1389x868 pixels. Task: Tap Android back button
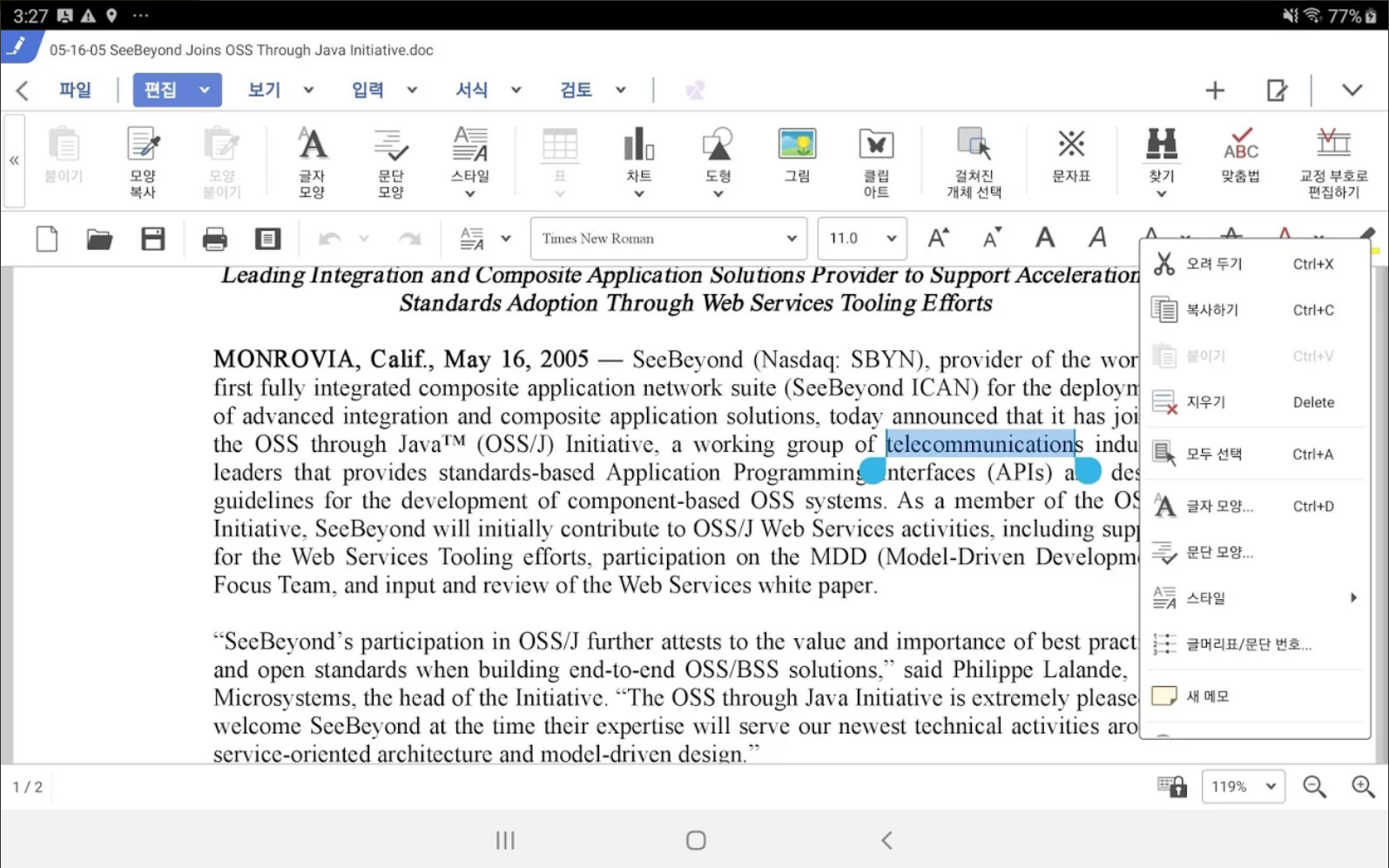tap(887, 840)
